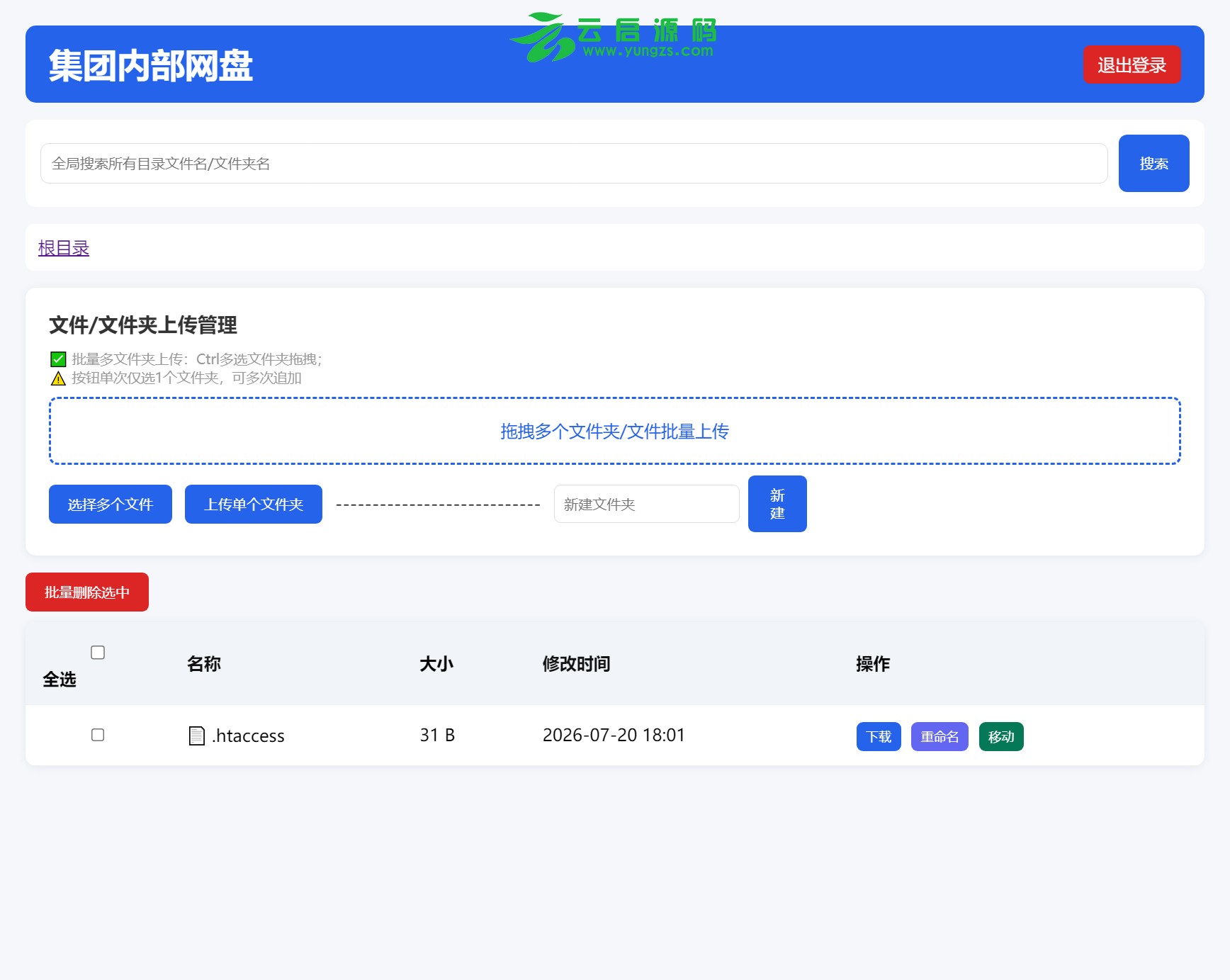The height and width of the screenshot is (980, 1230).
Task: Click the 搜索 search button
Action: click(x=1153, y=164)
